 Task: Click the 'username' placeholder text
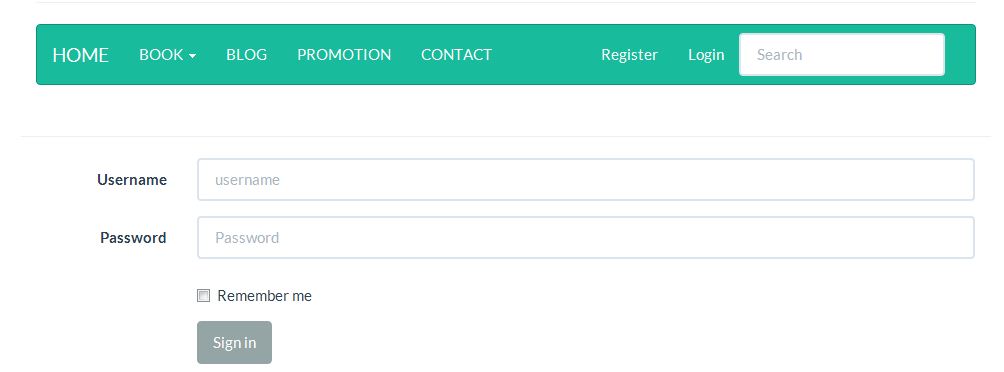pyautogui.click(x=247, y=180)
